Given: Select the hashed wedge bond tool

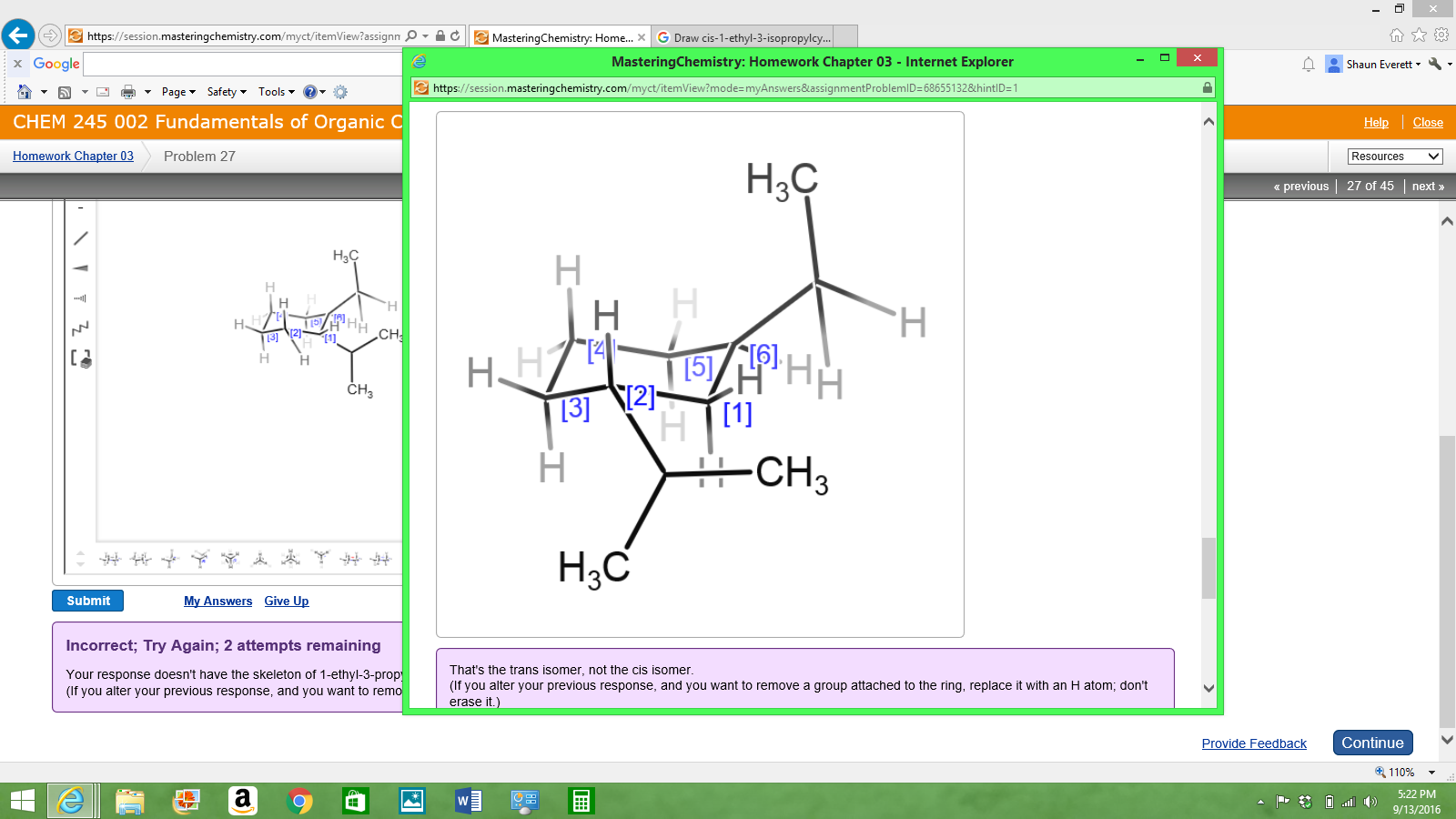Looking at the screenshot, I should point(81,298).
